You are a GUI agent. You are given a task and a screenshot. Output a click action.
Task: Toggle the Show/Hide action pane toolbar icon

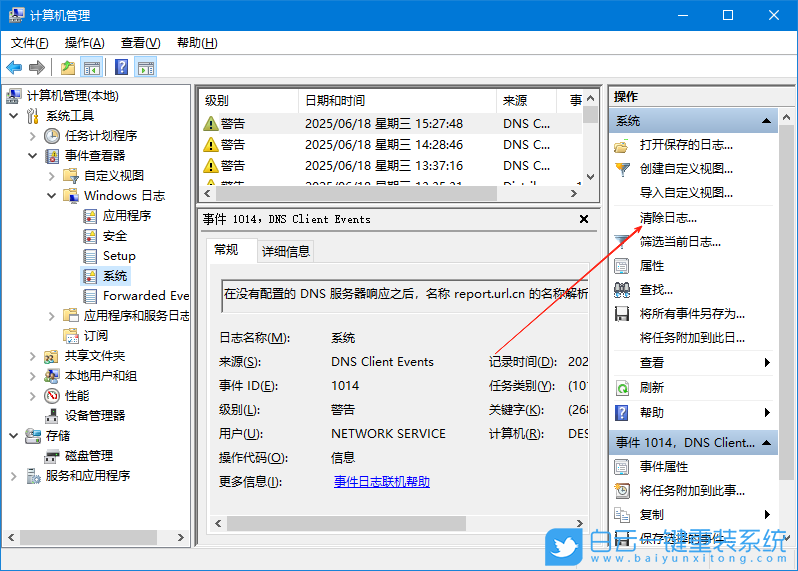point(146,67)
